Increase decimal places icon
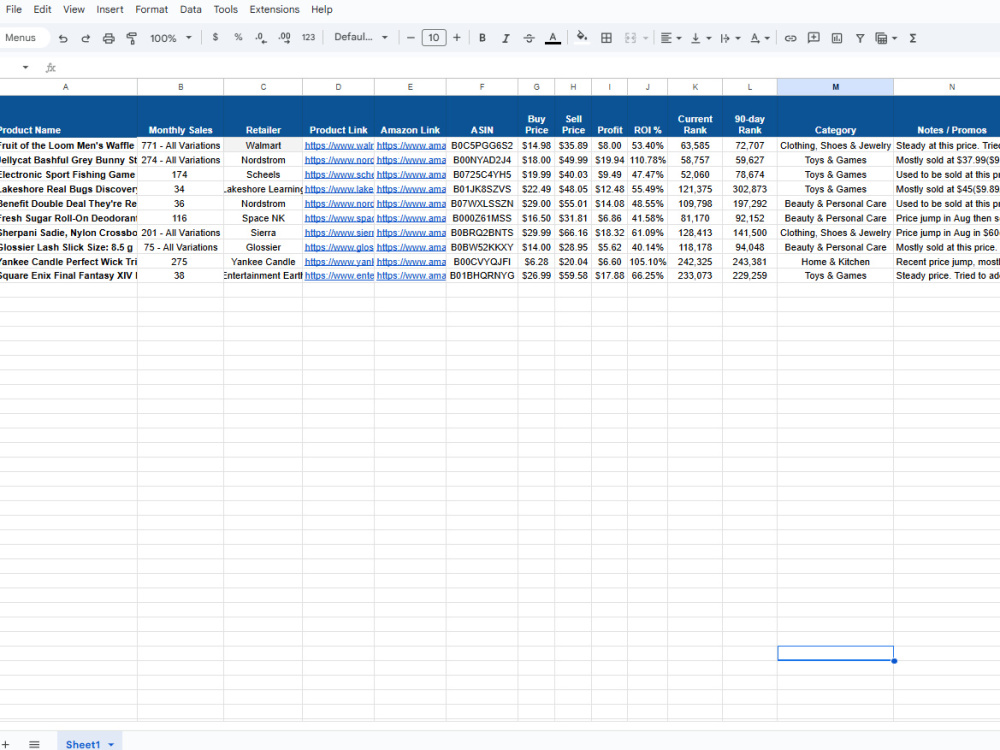The width and height of the screenshot is (1000, 750). [284, 38]
